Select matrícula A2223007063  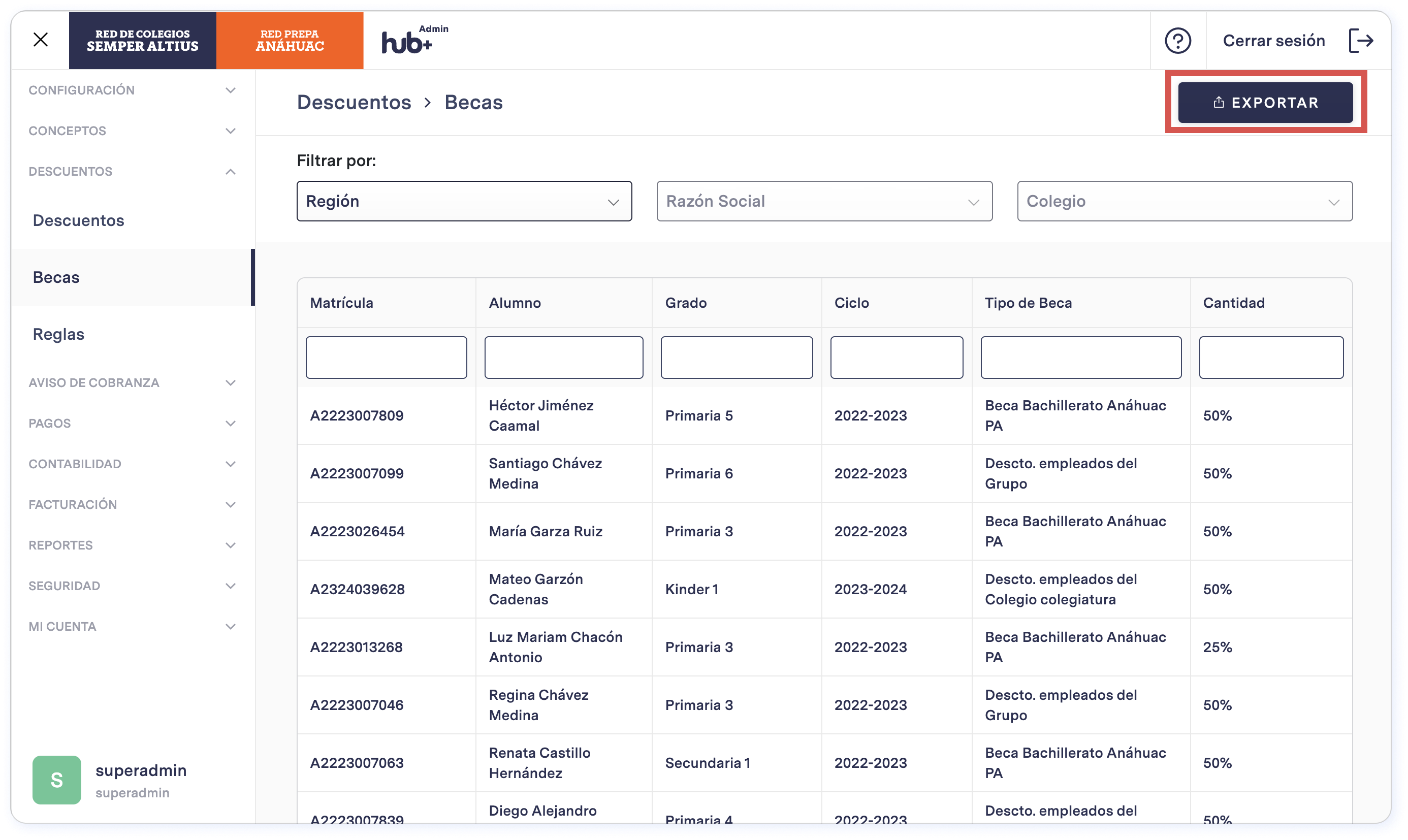[357, 763]
